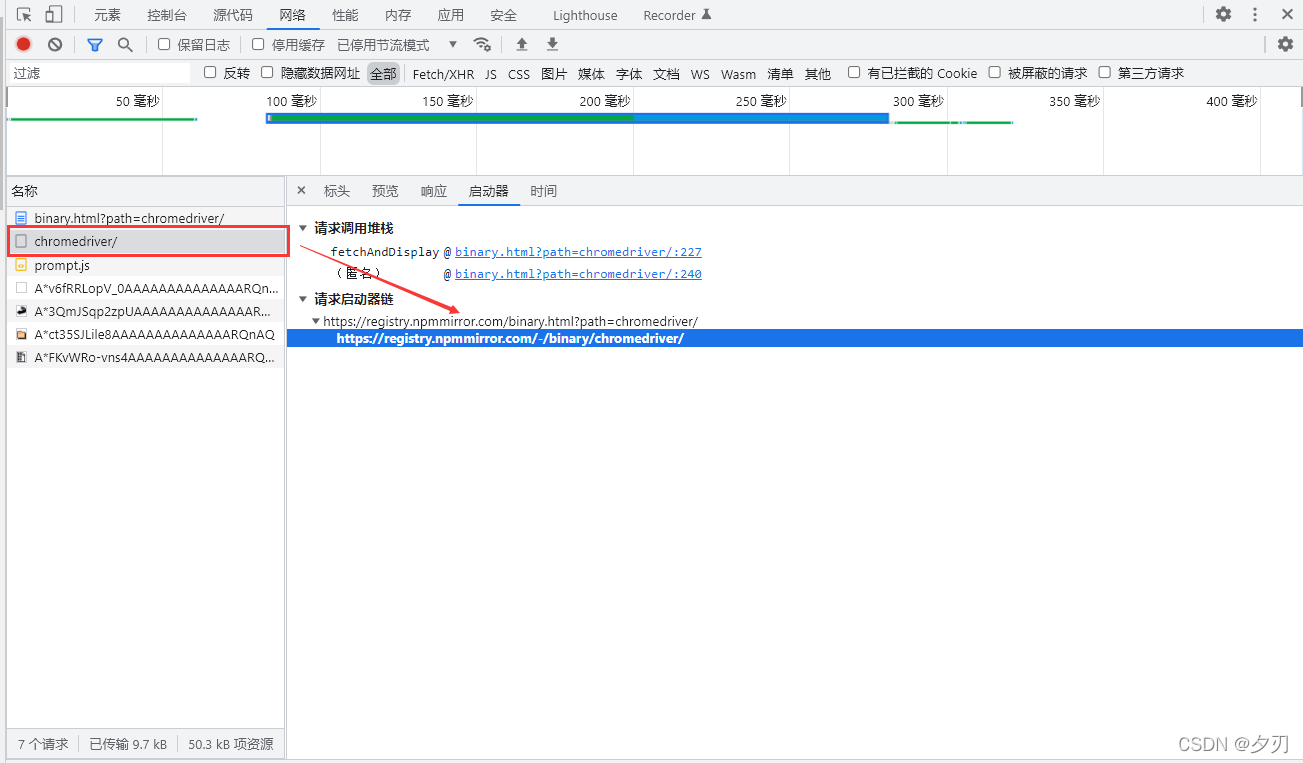Toggle the third-party requests checkbox (第三方请求)

coord(1104,72)
